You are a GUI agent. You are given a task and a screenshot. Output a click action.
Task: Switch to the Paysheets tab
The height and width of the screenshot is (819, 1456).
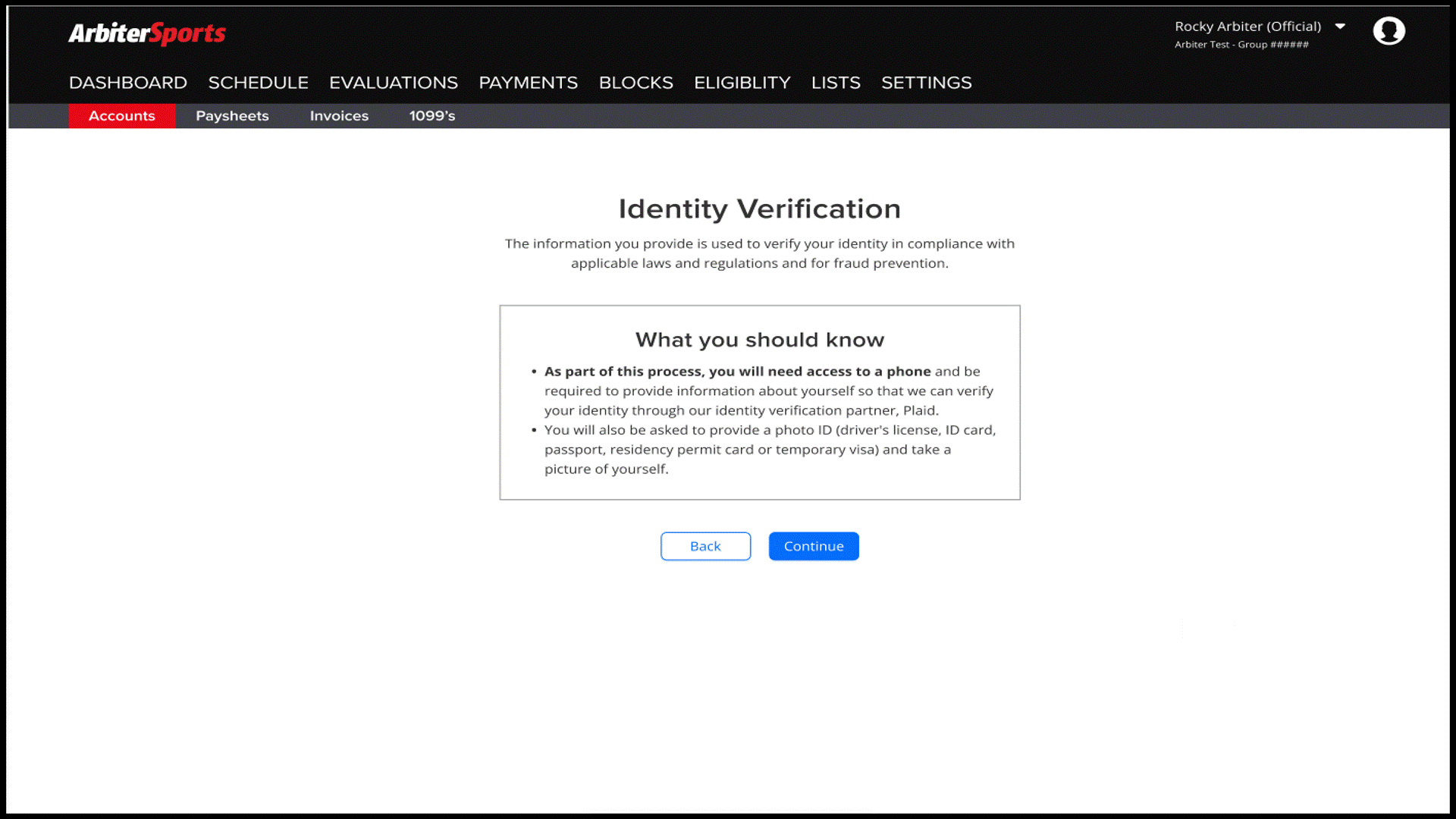(x=232, y=116)
